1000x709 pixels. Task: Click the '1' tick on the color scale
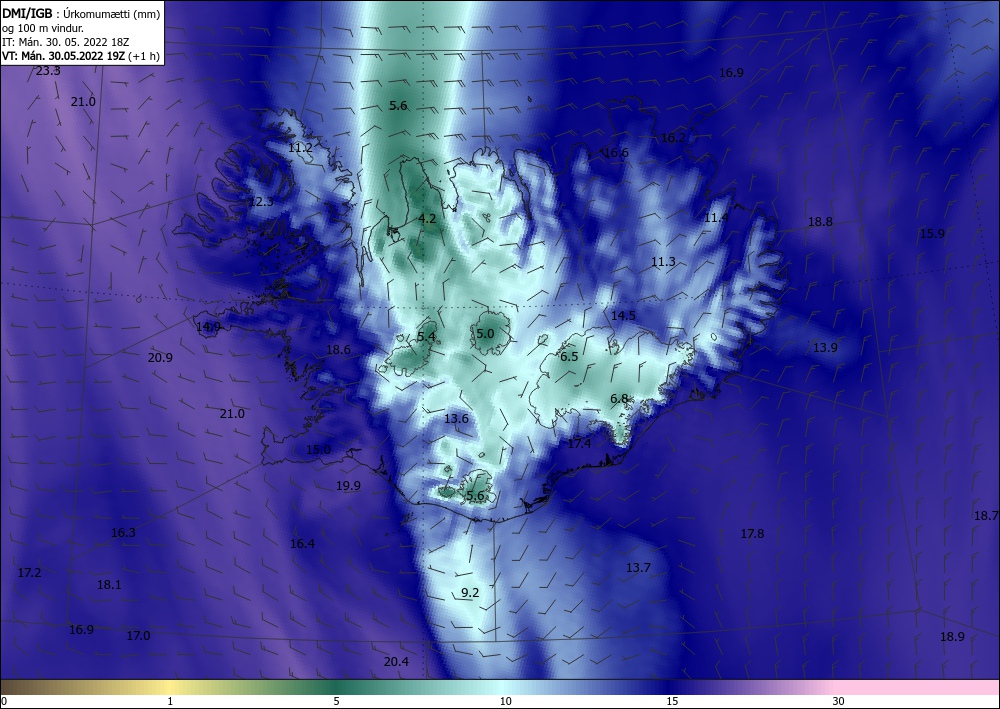tap(170, 701)
